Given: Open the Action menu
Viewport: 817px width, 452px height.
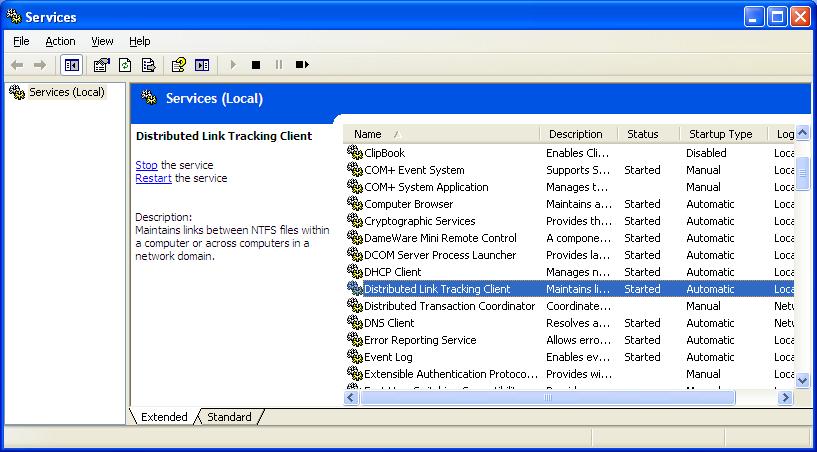Looking at the screenshot, I should tap(60, 41).
